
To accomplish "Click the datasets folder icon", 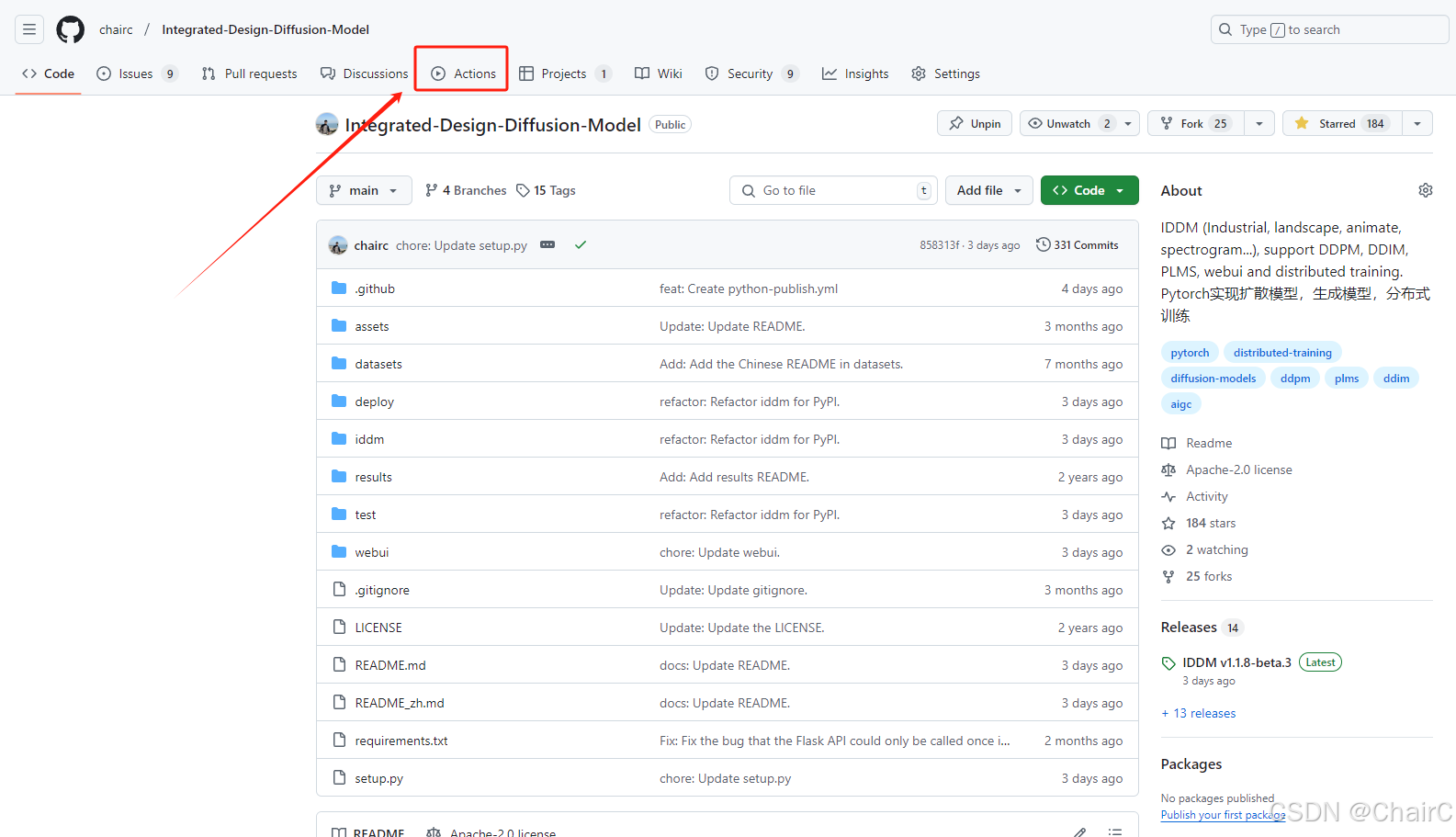I will [x=339, y=364].
